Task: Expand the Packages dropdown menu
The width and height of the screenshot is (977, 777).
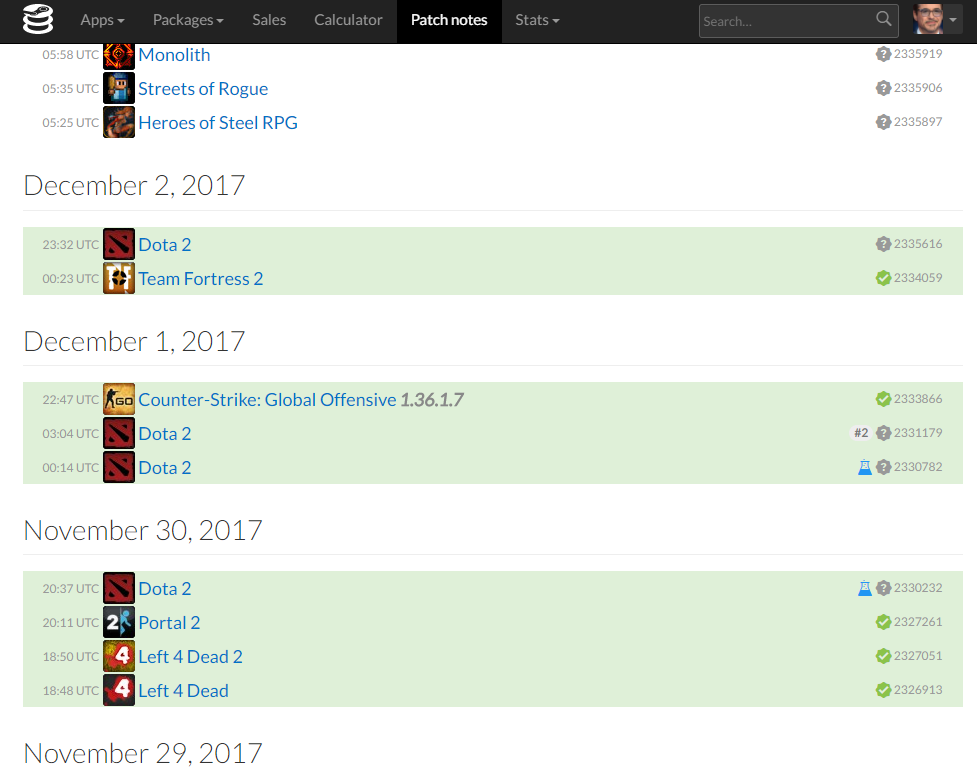Action: (188, 20)
